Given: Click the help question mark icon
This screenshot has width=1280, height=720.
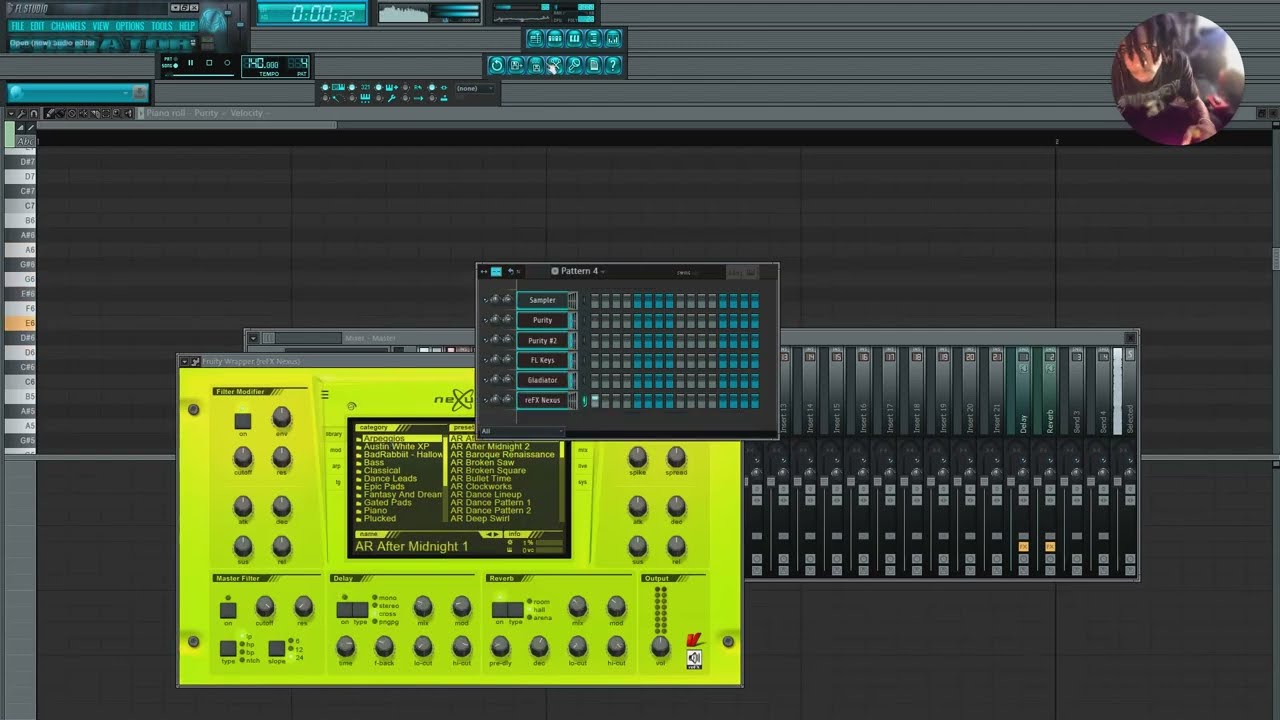Looking at the screenshot, I should [613, 65].
